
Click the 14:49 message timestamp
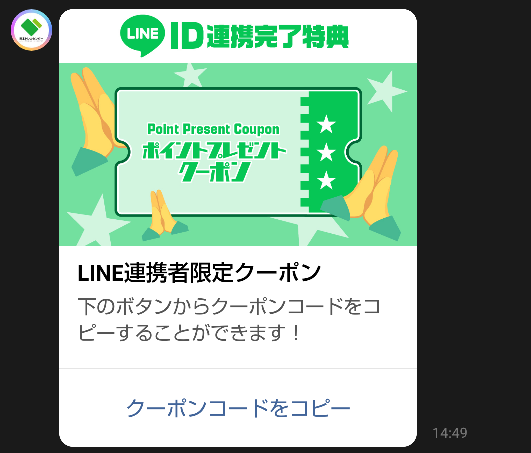(x=450, y=433)
